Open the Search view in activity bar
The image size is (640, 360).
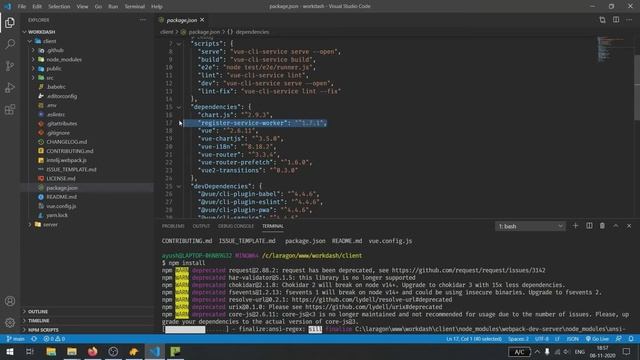10,44
